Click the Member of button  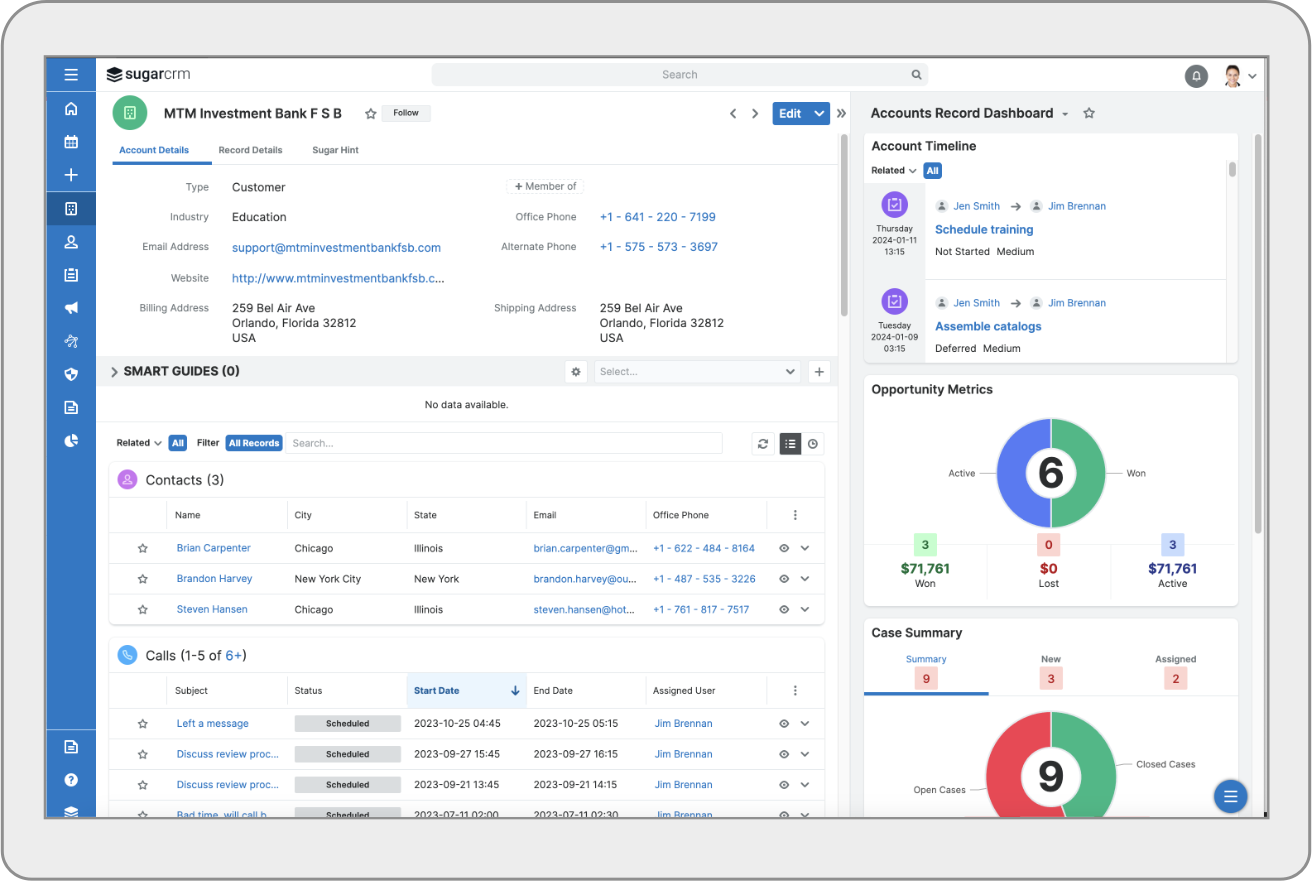[x=545, y=187]
